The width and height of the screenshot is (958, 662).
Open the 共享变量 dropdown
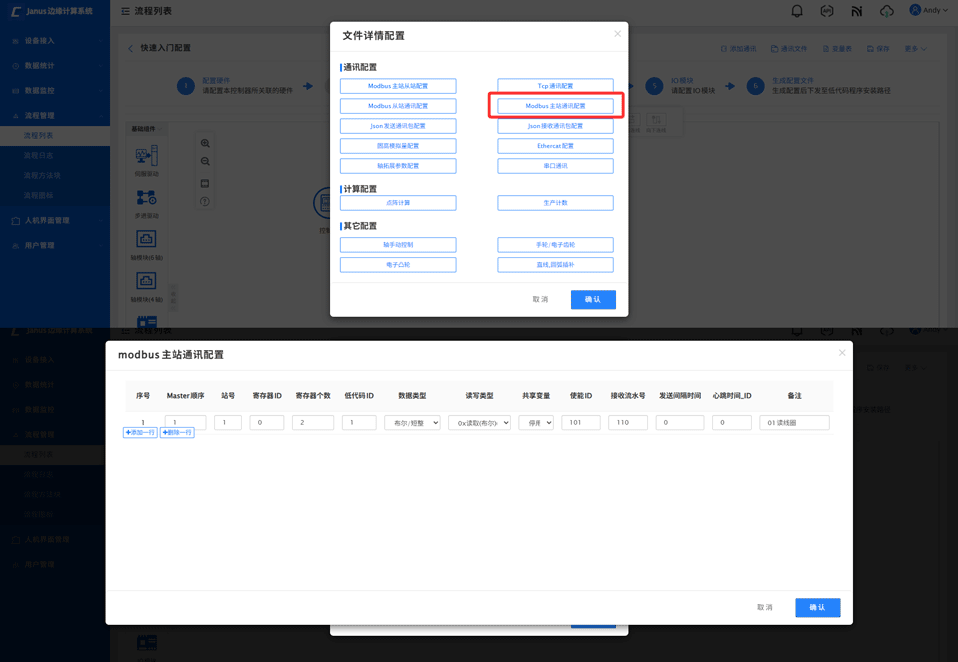(x=536, y=423)
